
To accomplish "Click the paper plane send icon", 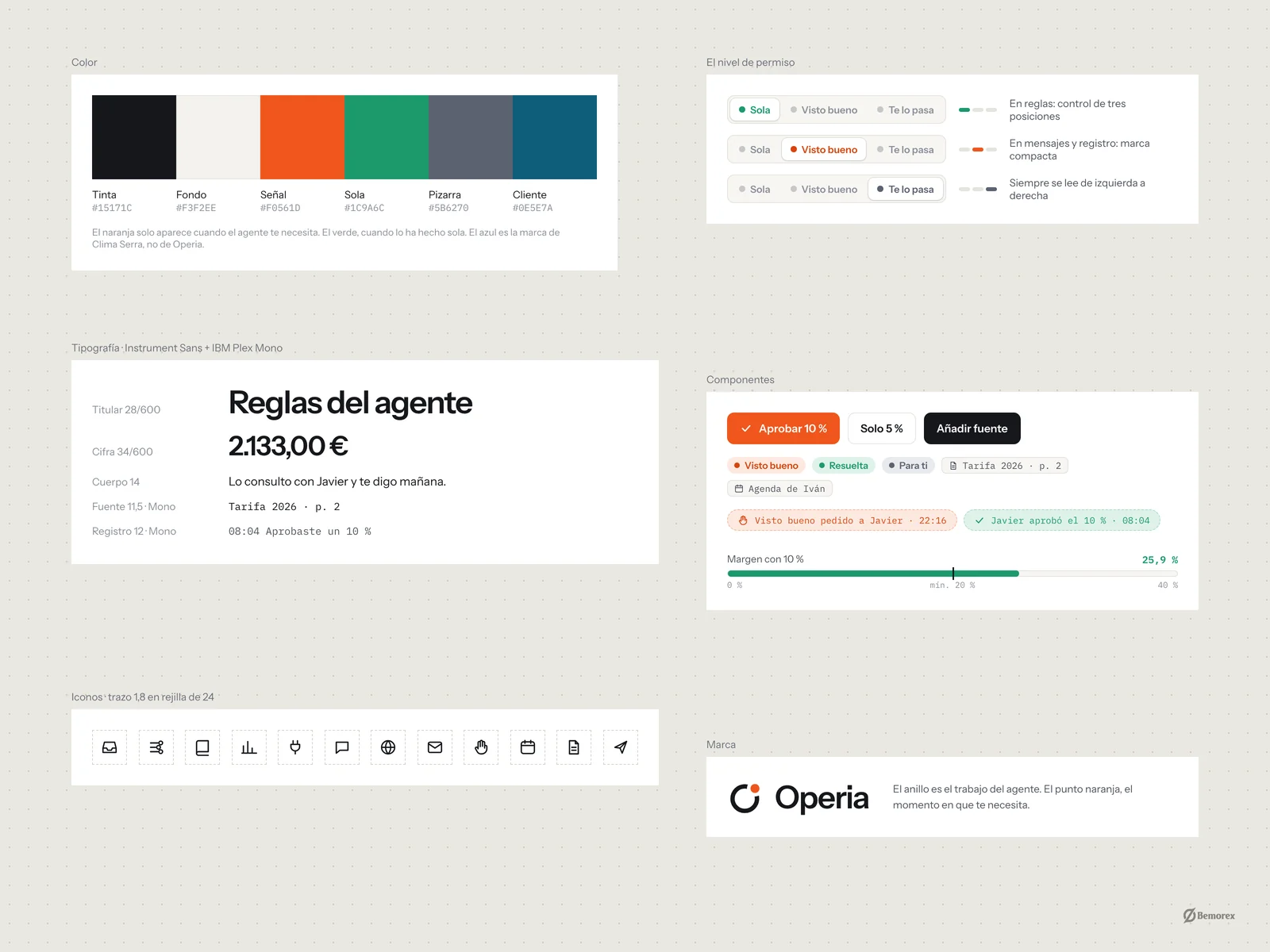I will coord(621,747).
